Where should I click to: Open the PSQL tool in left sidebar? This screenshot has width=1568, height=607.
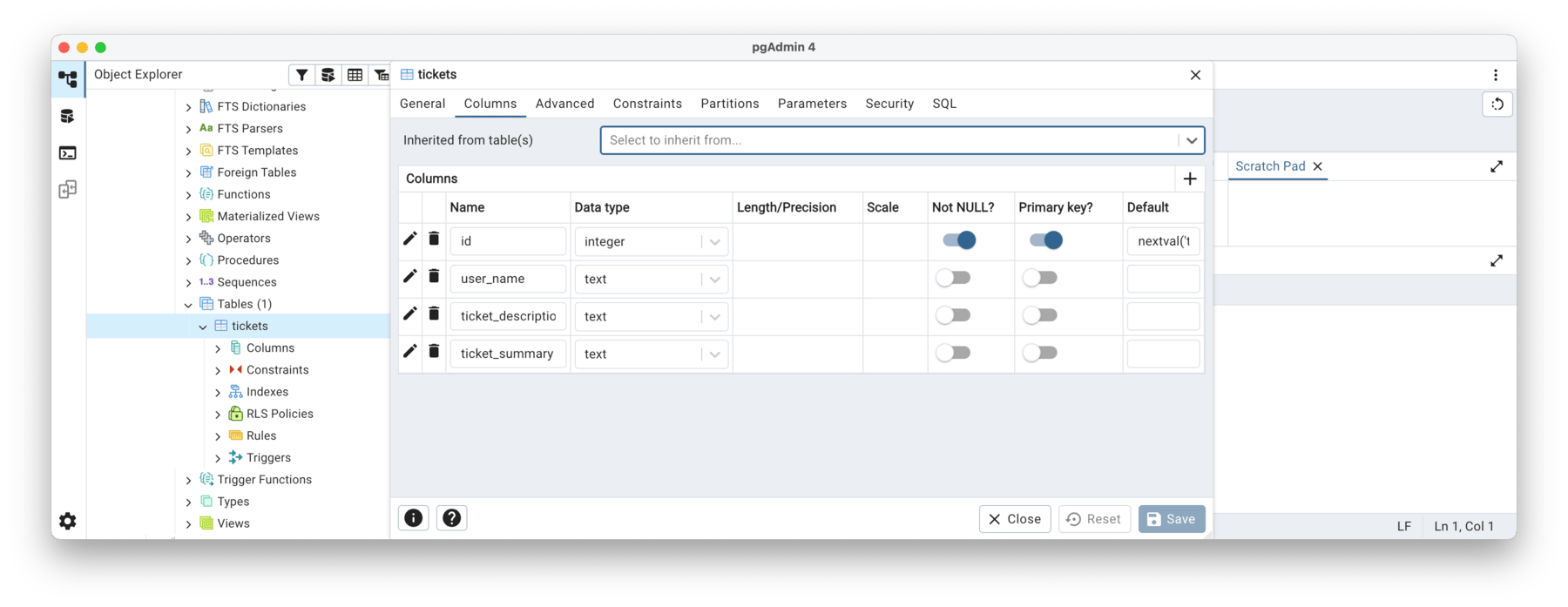tap(67, 153)
